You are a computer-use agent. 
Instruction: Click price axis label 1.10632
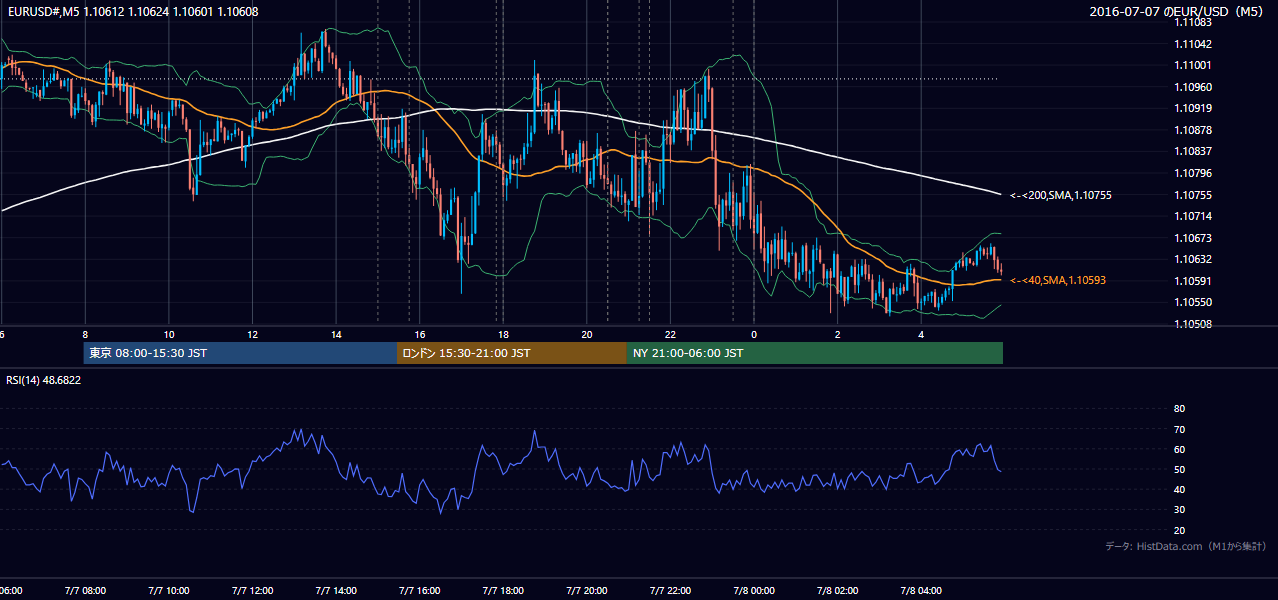tap(1194, 259)
